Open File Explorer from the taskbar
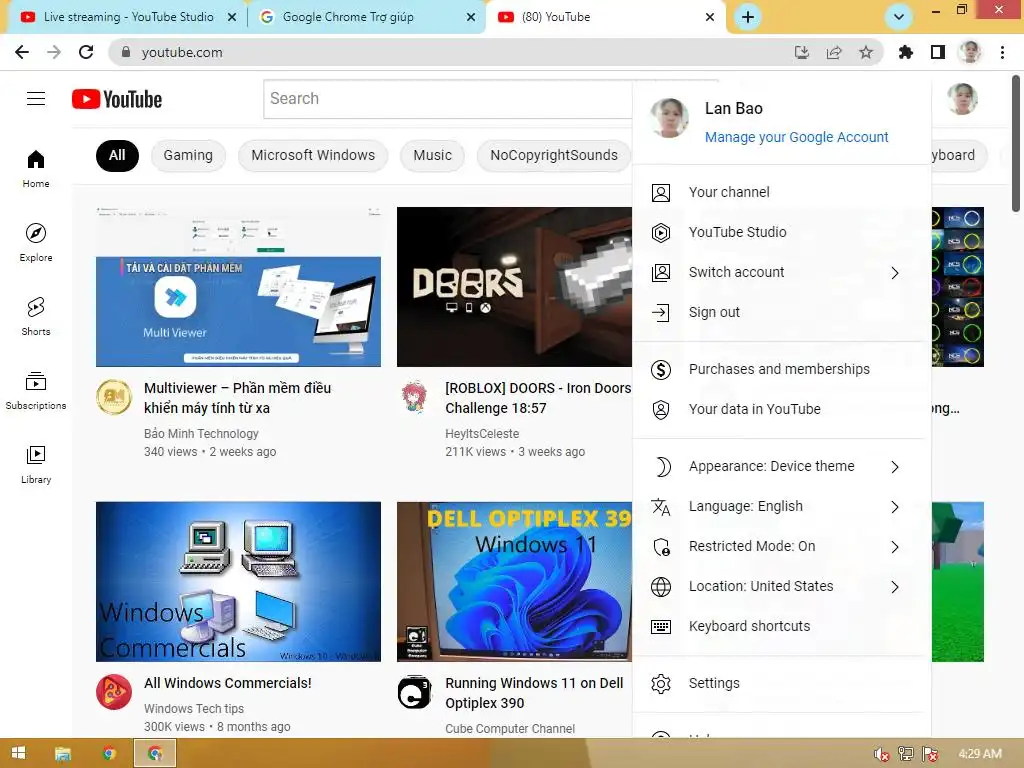 [63, 754]
